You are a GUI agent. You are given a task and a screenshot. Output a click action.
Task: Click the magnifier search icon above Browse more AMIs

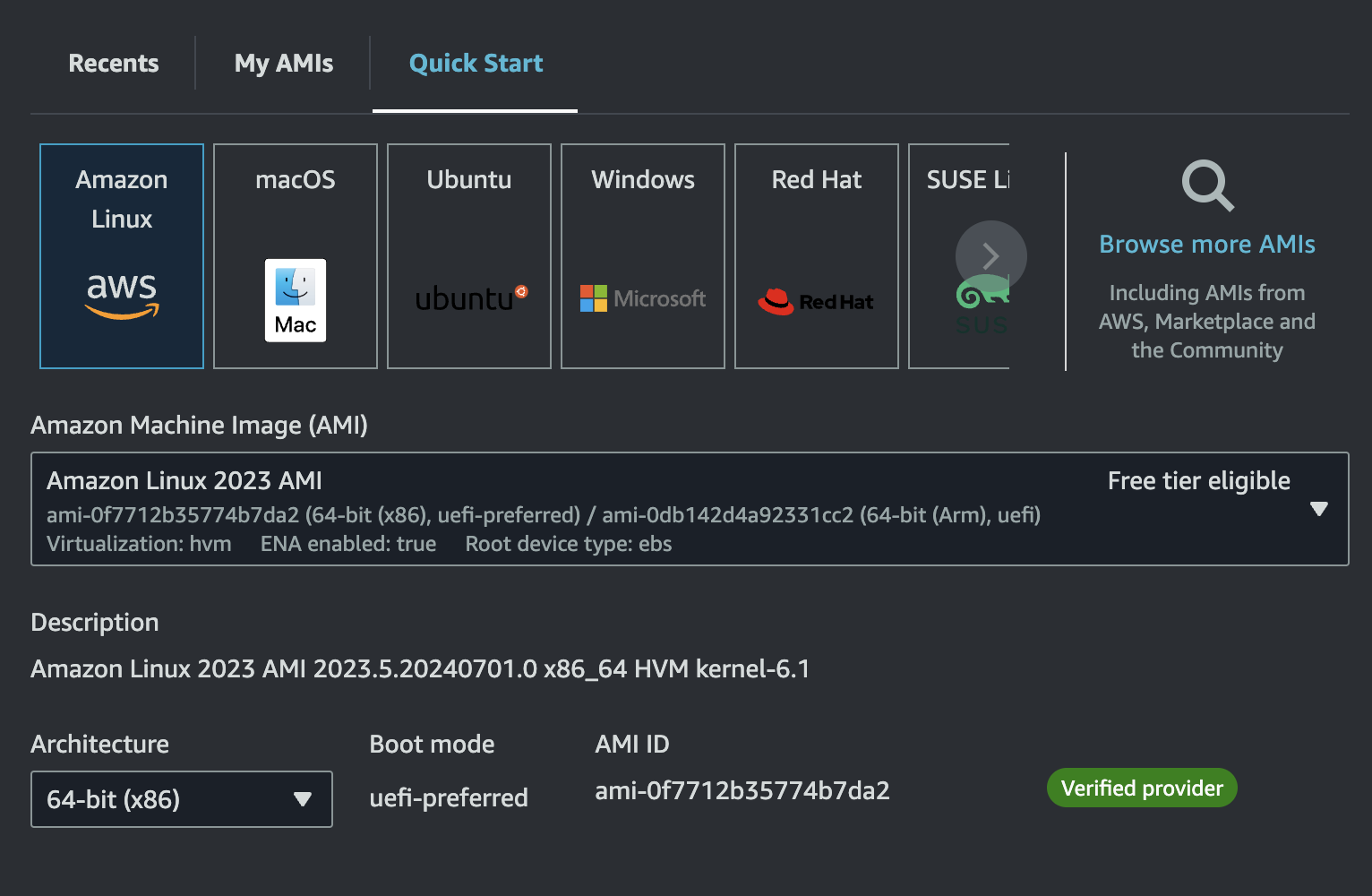[1207, 185]
